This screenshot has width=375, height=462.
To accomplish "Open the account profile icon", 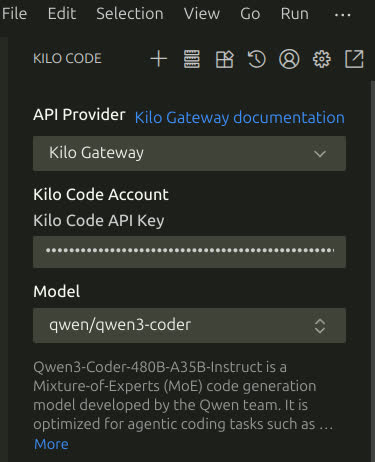I will click(x=289, y=59).
